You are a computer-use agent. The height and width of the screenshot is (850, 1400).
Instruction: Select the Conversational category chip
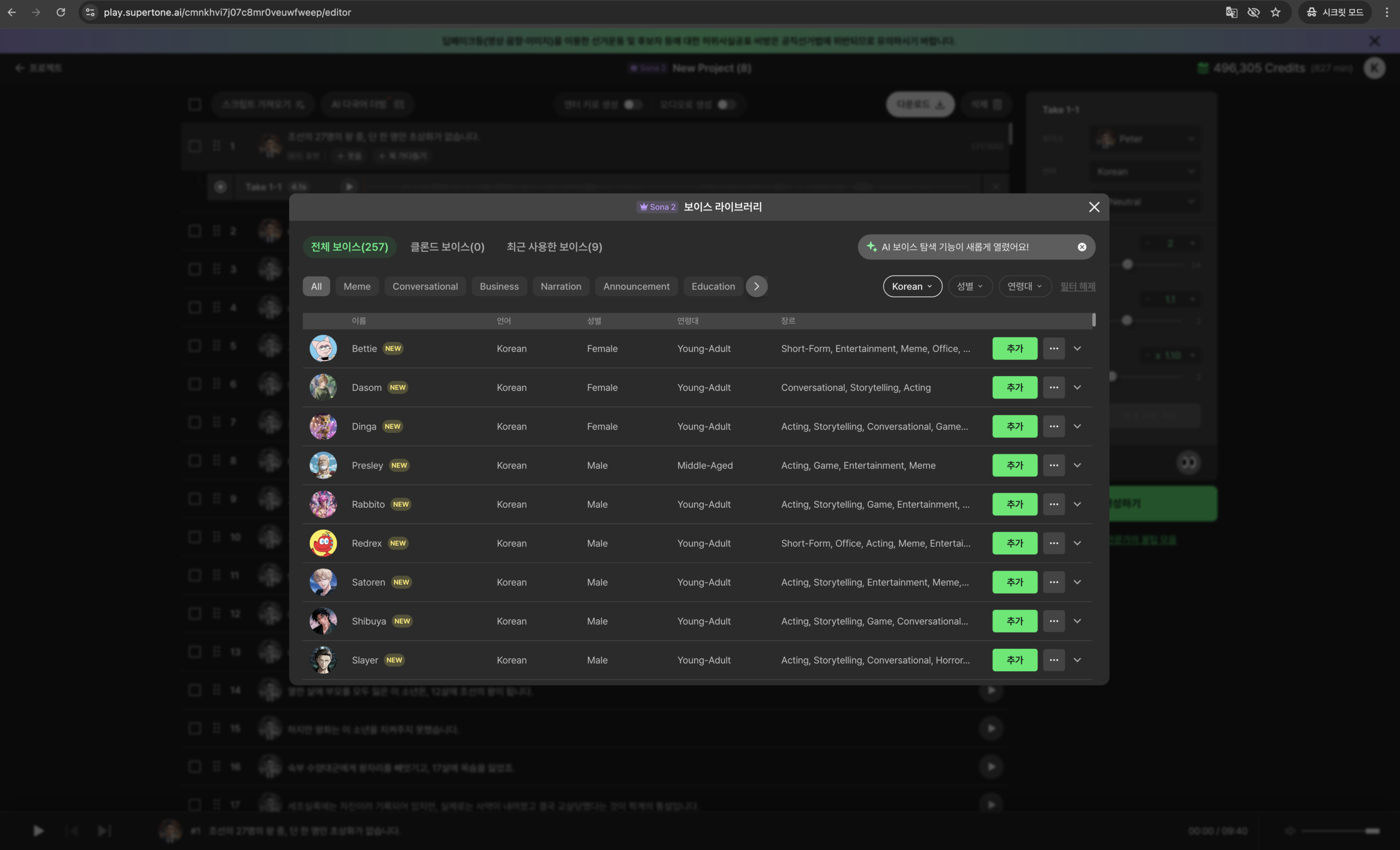point(425,286)
